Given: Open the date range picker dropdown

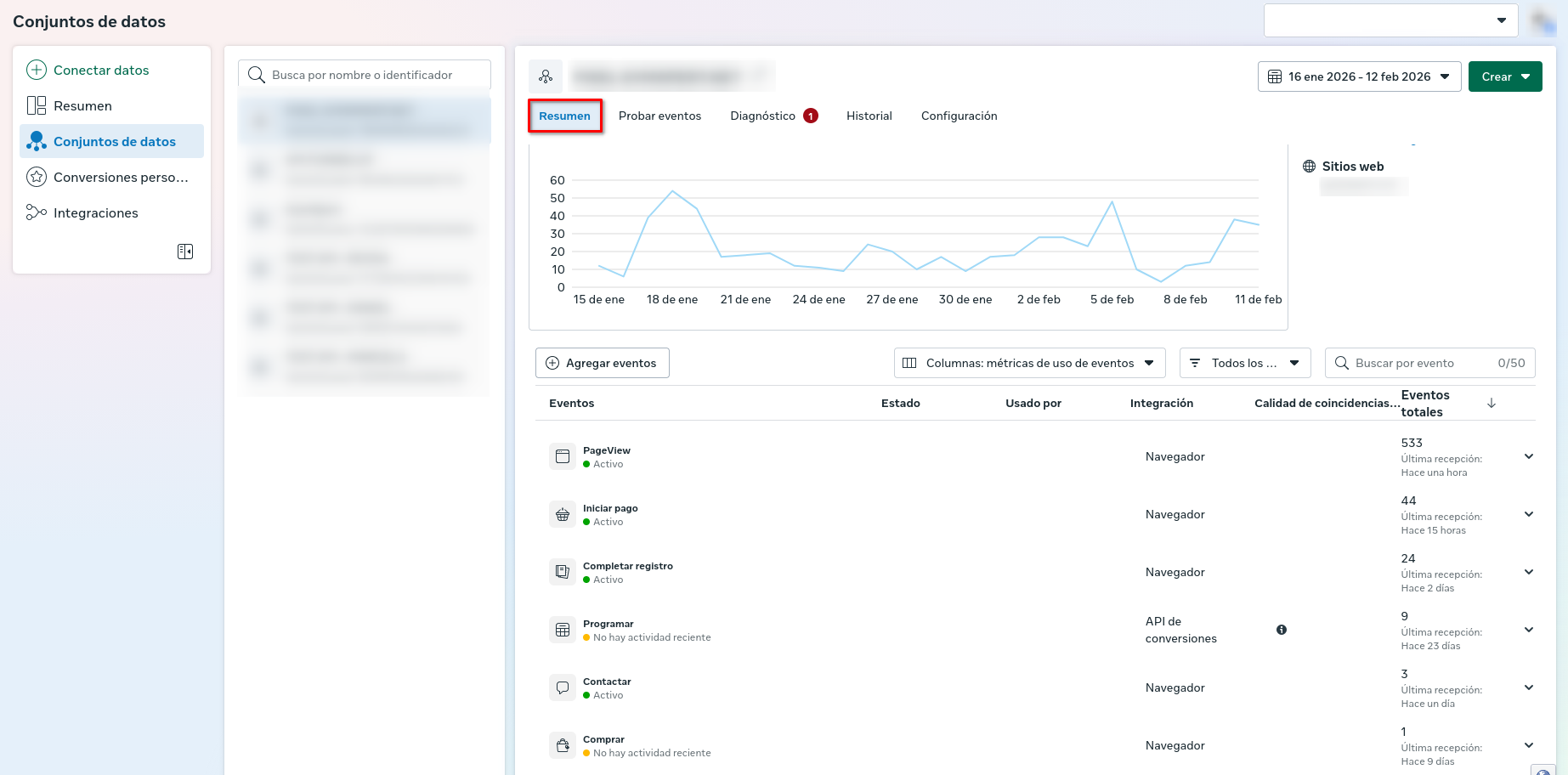Looking at the screenshot, I should click(x=1359, y=76).
